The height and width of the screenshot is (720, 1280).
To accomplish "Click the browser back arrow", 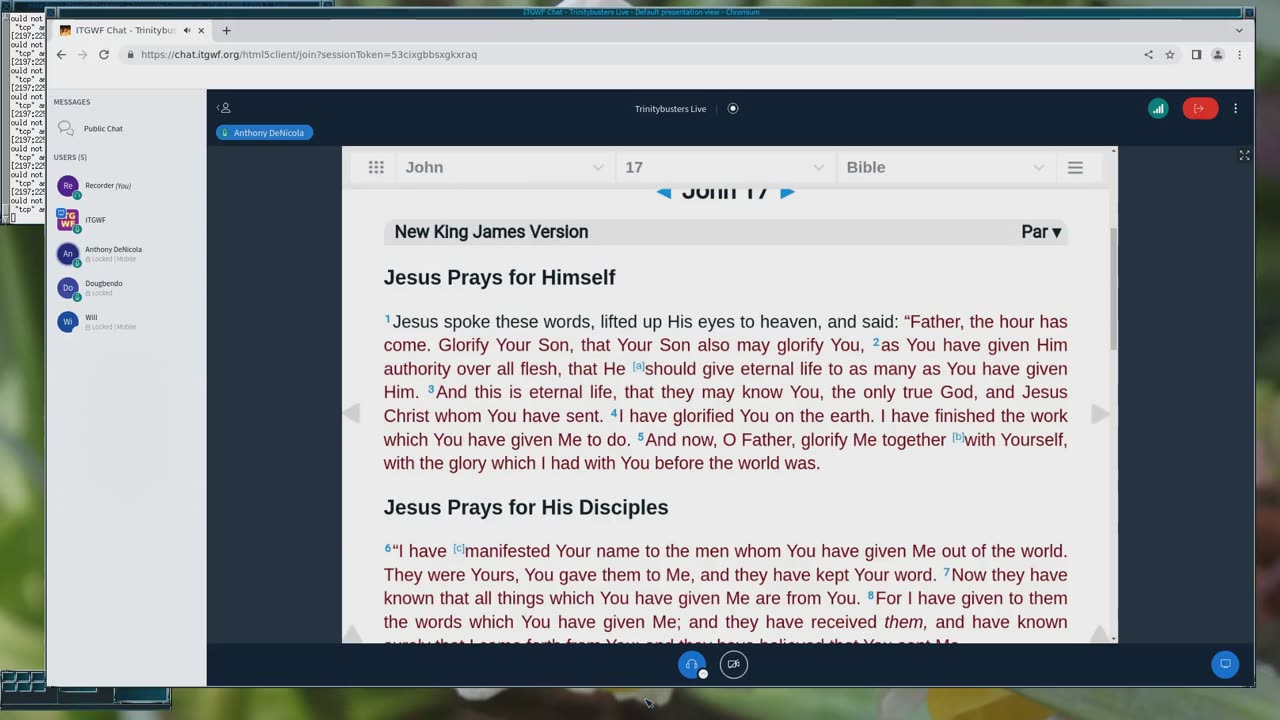I will [x=61, y=55].
